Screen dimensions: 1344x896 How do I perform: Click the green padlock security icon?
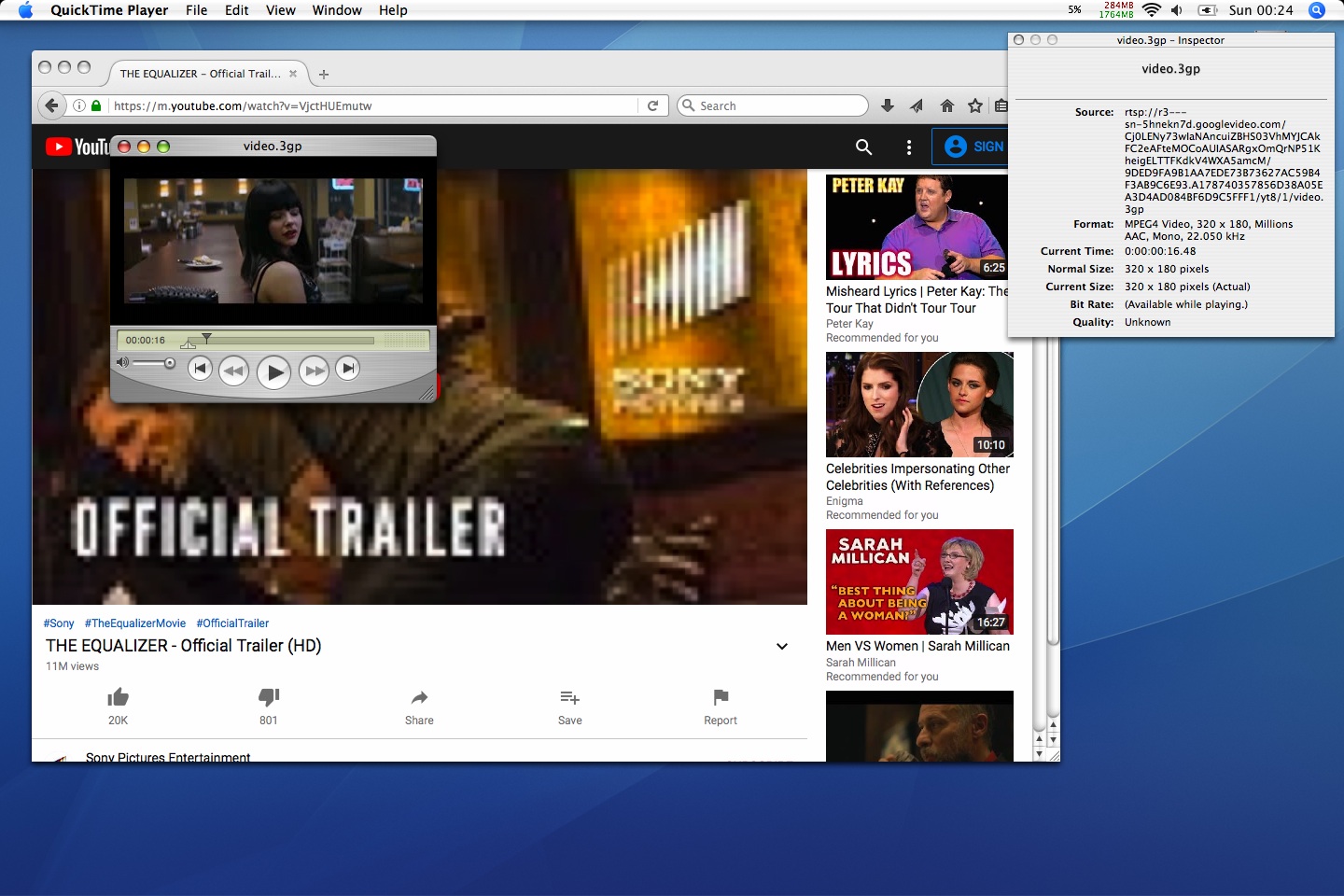[x=96, y=105]
